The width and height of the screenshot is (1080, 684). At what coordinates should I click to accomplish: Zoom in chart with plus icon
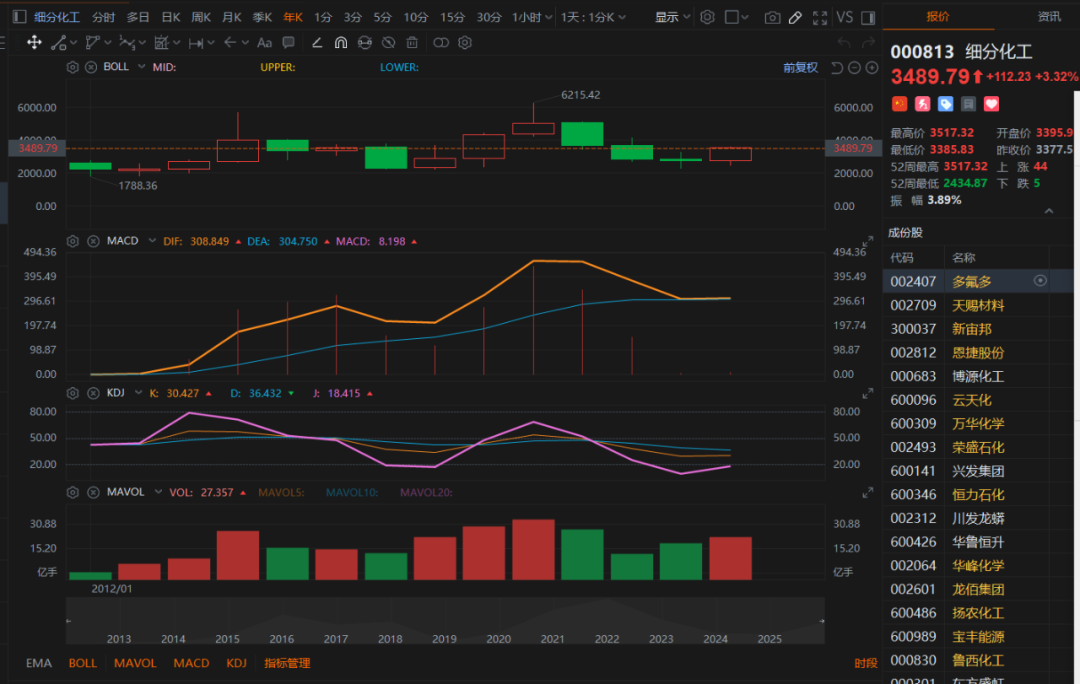coord(872,68)
